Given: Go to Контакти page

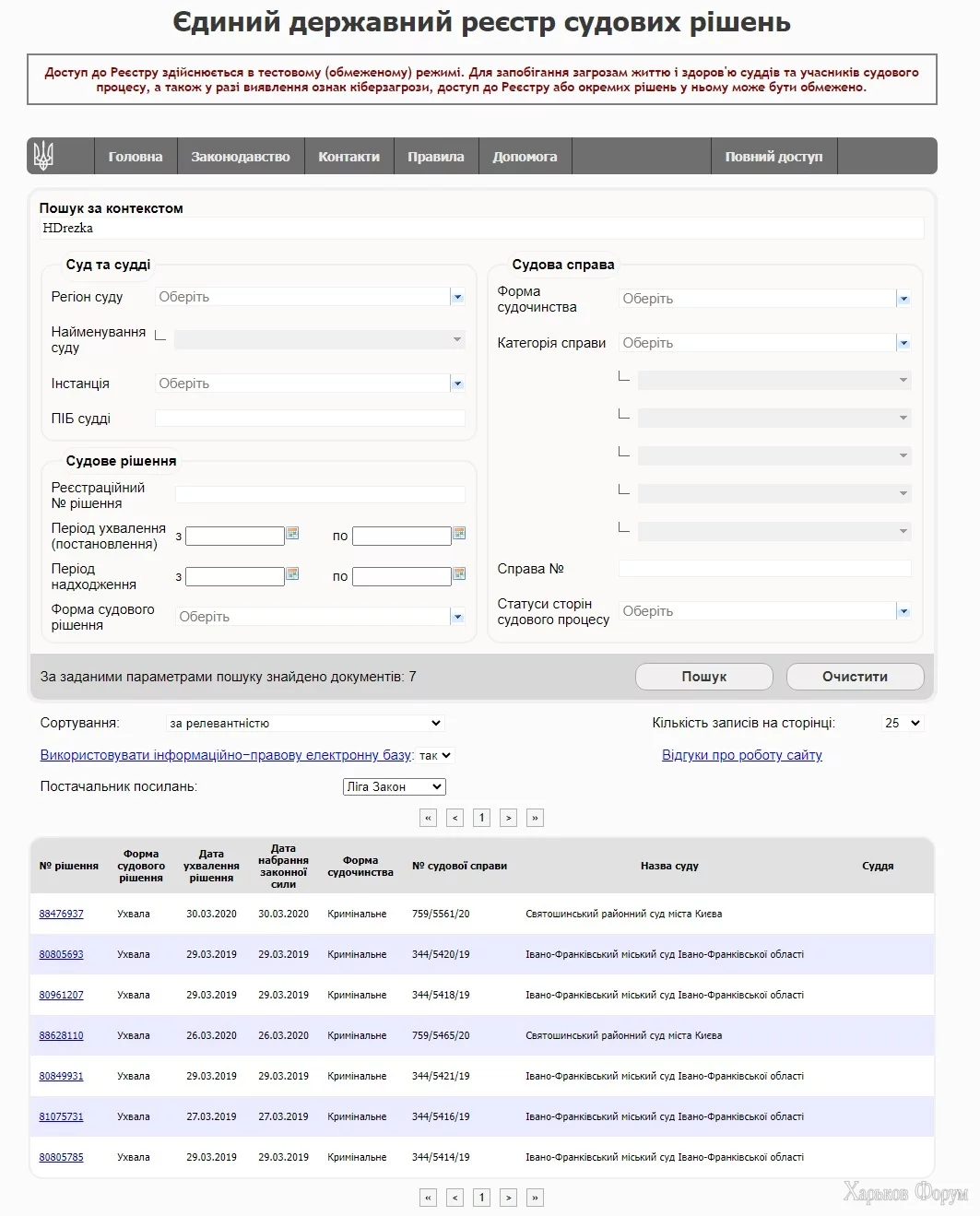Looking at the screenshot, I should [349, 157].
